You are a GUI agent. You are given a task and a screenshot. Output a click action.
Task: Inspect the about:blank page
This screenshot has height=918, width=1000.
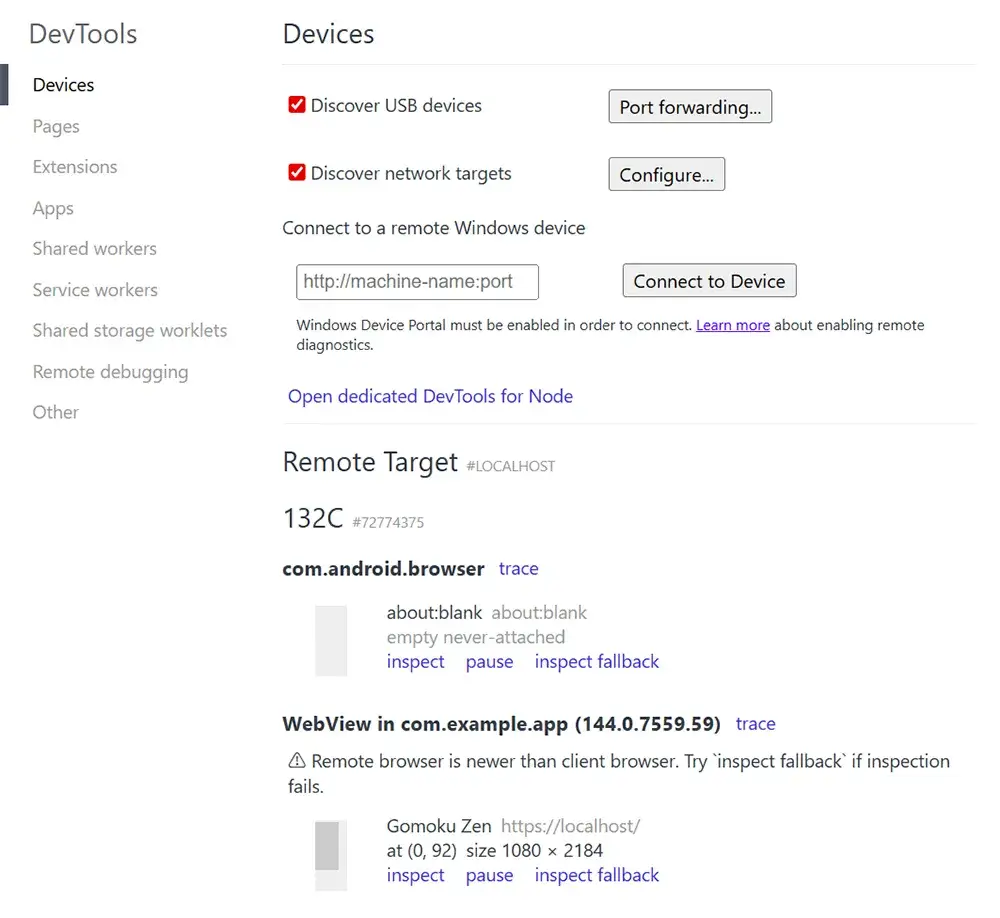coord(415,661)
